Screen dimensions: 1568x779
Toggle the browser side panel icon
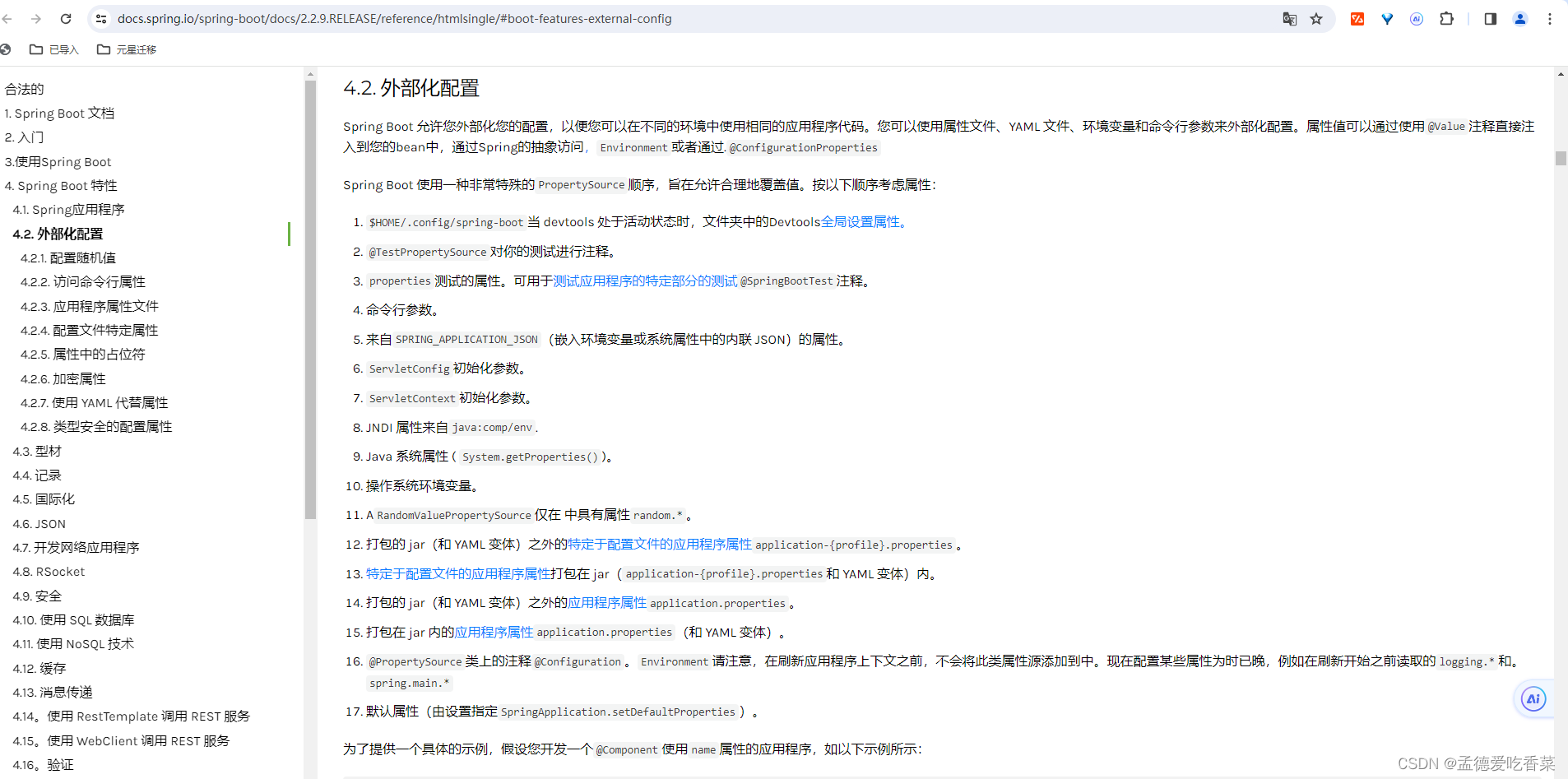[x=1490, y=19]
